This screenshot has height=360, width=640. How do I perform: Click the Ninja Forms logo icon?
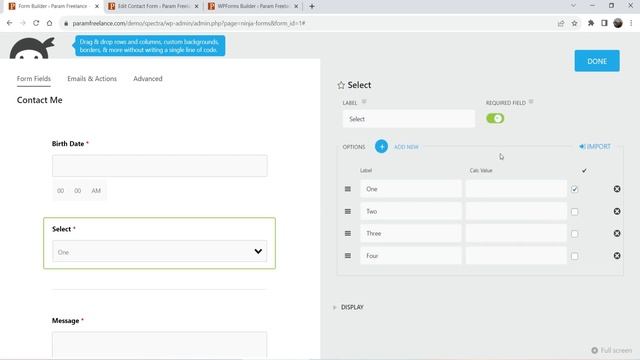32,47
